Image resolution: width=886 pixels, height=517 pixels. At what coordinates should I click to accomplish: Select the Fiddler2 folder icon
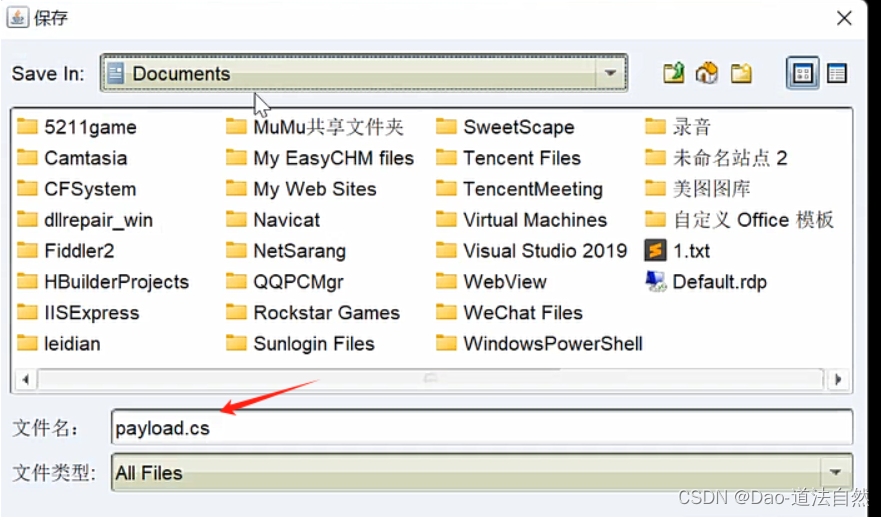[x=27, y=250]
